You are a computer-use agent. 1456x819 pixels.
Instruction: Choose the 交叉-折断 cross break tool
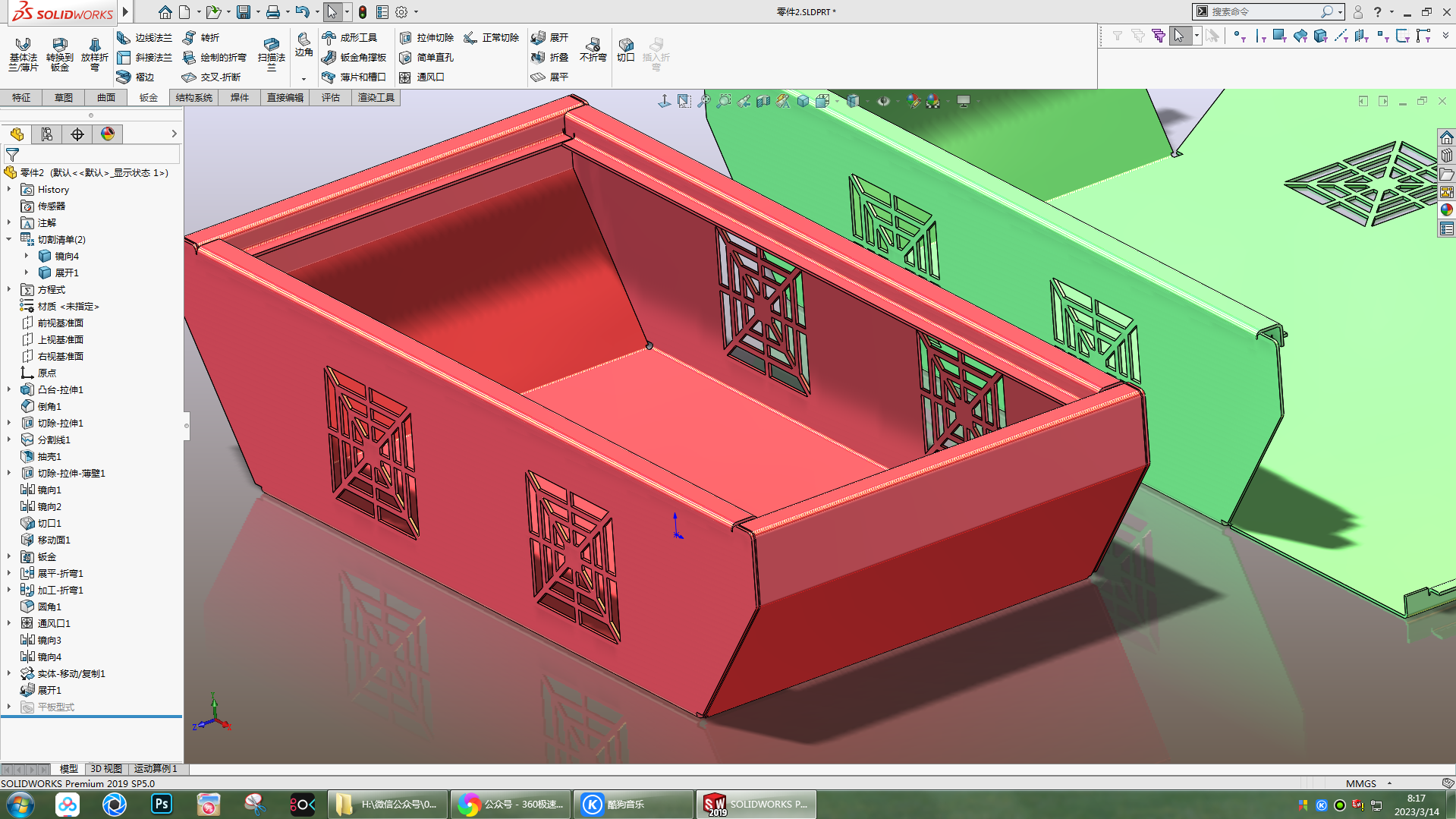point(212,77)
